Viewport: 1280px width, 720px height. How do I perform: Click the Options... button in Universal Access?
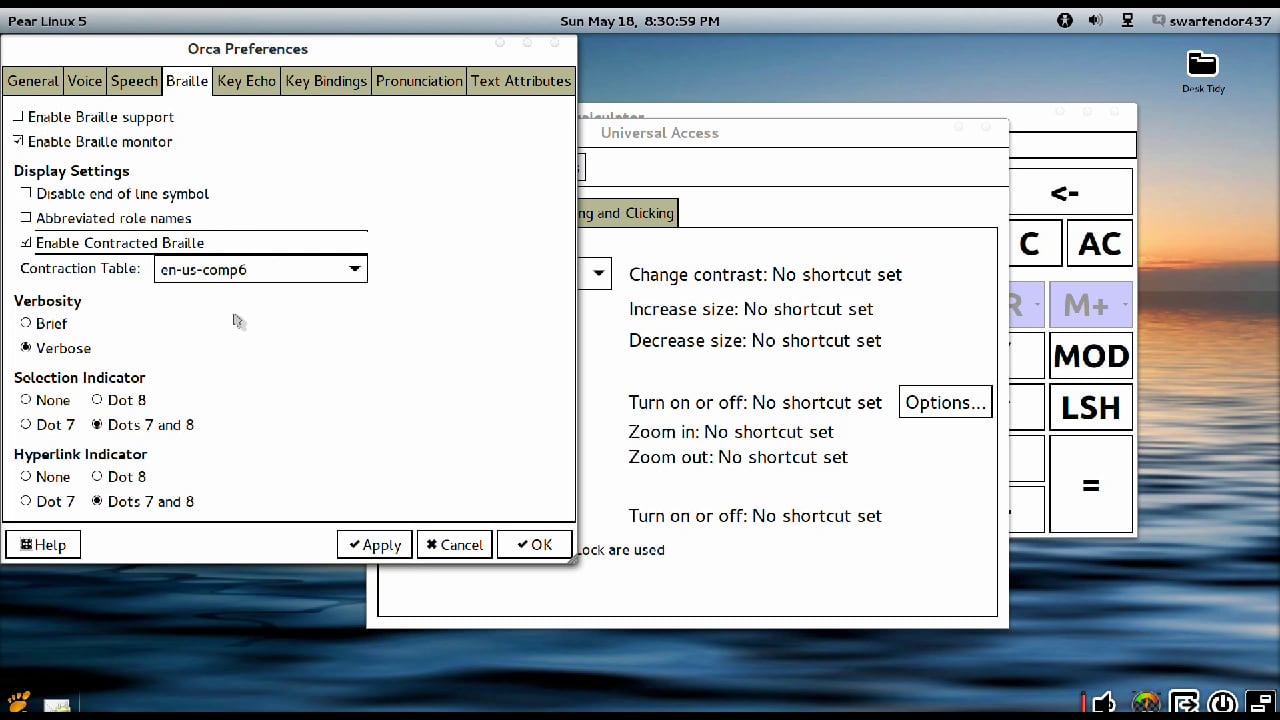(x=945, y=402)
